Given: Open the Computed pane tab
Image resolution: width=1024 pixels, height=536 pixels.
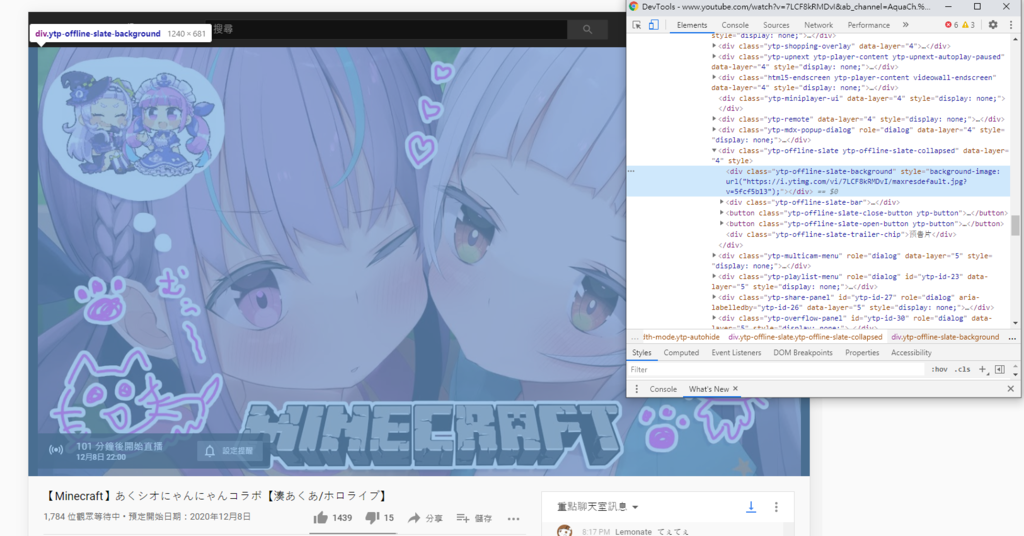Looking at the screenshot, I should tap(681, 353).
